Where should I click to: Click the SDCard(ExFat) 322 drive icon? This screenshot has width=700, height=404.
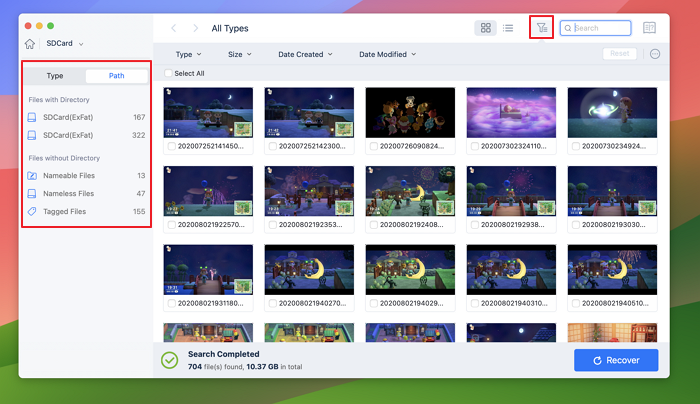(x=32, y=135)
